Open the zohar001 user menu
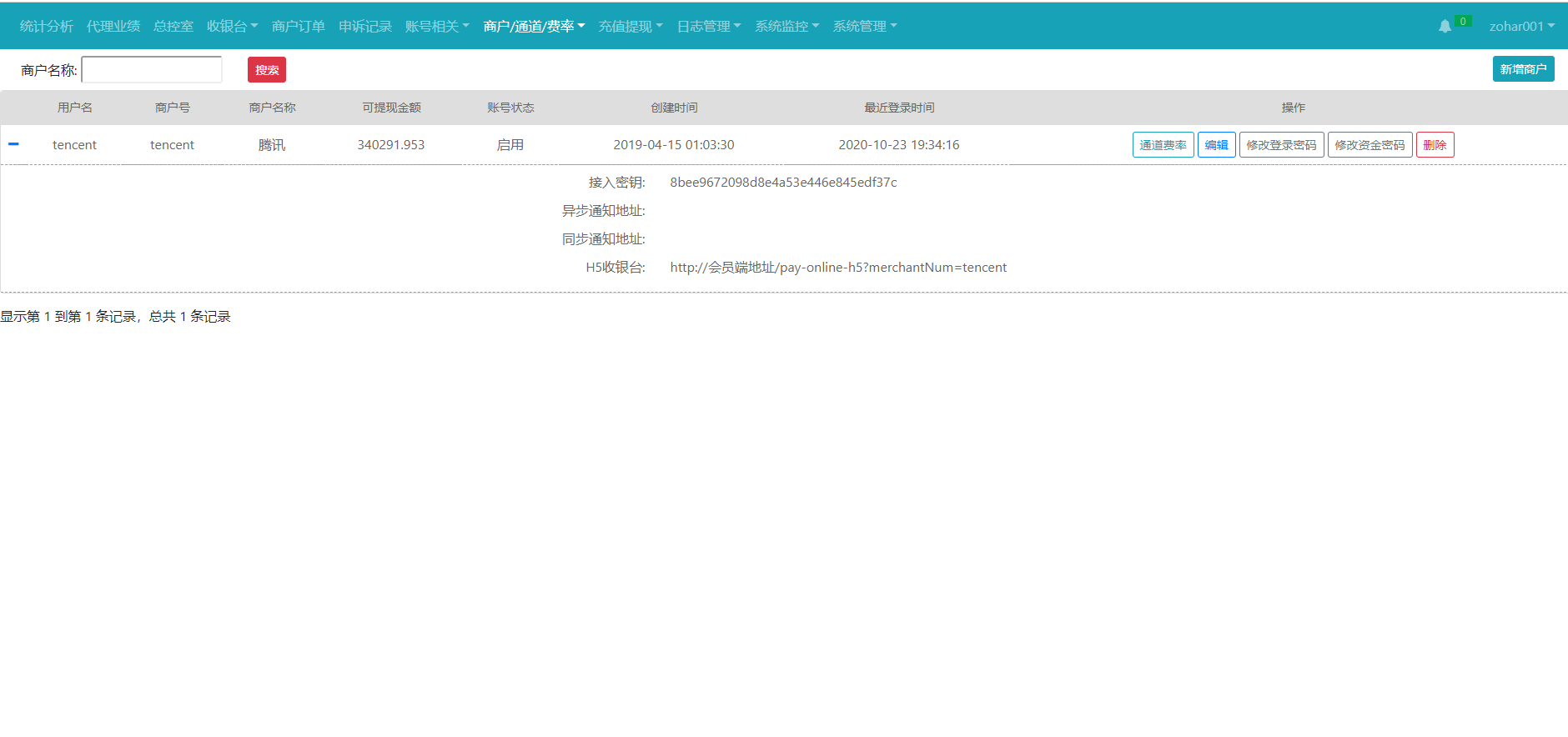Screen dimensions: 1568x737 [1521, 27]
